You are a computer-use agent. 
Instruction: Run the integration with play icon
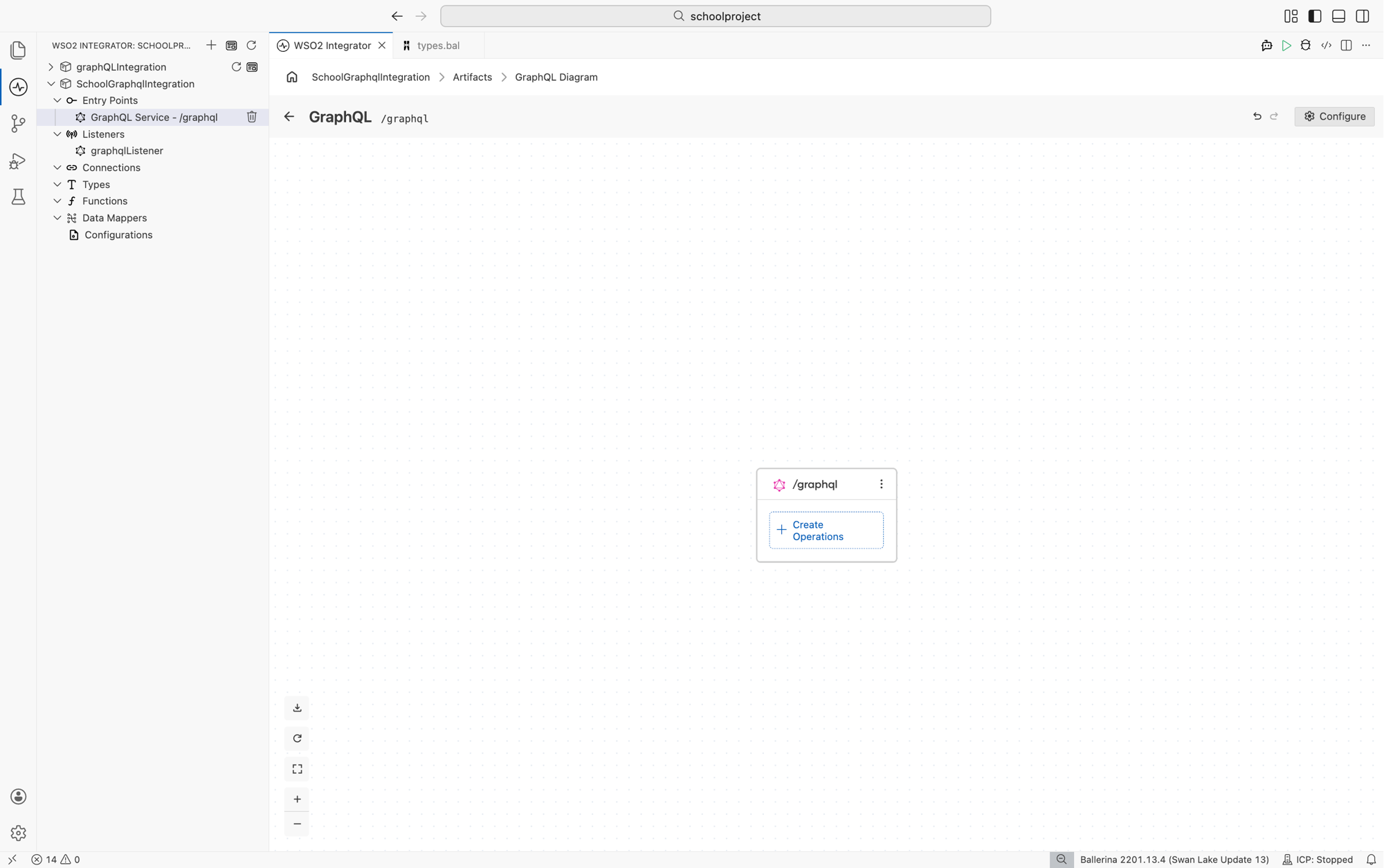tap(1286, 46)
